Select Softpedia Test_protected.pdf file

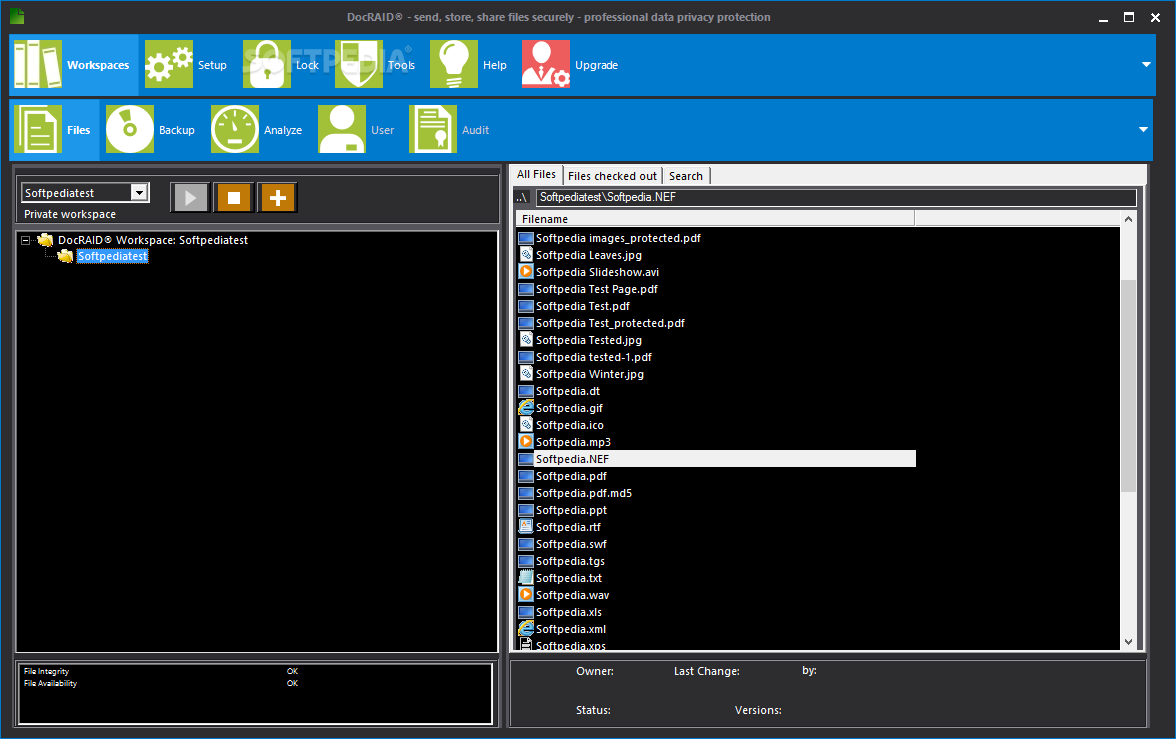pyautogui.click(x=610, y=323)
